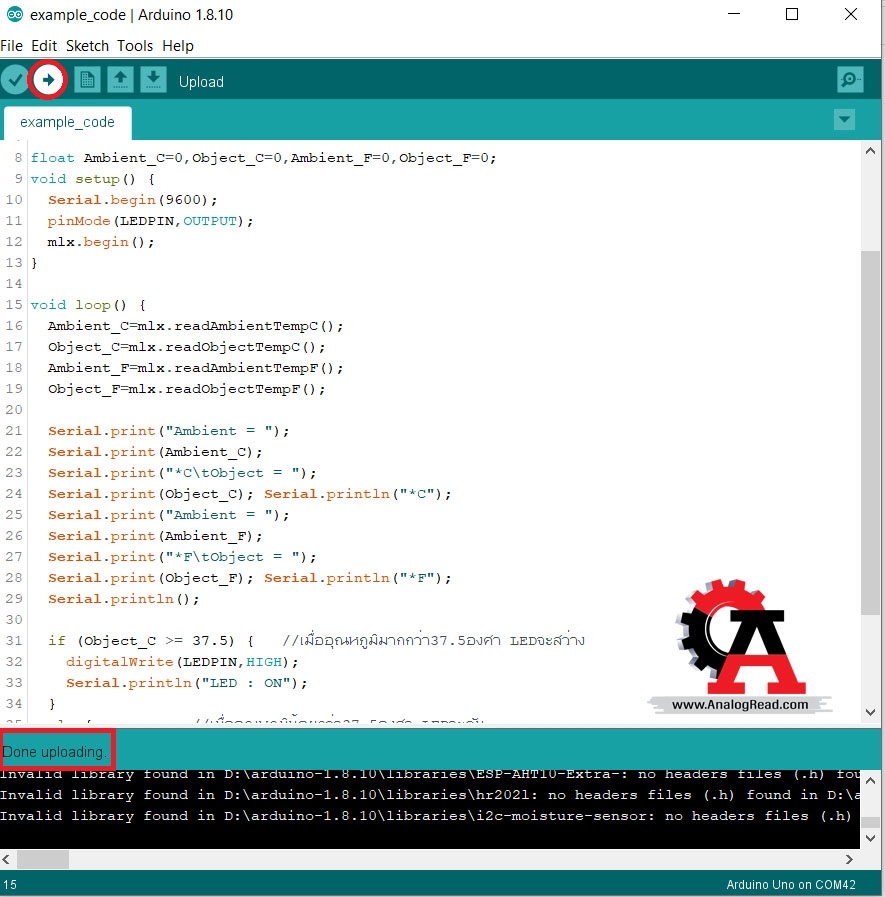The width and height of the screenshot is (885, 897).
Task: Click the console line mentioning i2c-moisture-sensor
Action: (426, 816)
